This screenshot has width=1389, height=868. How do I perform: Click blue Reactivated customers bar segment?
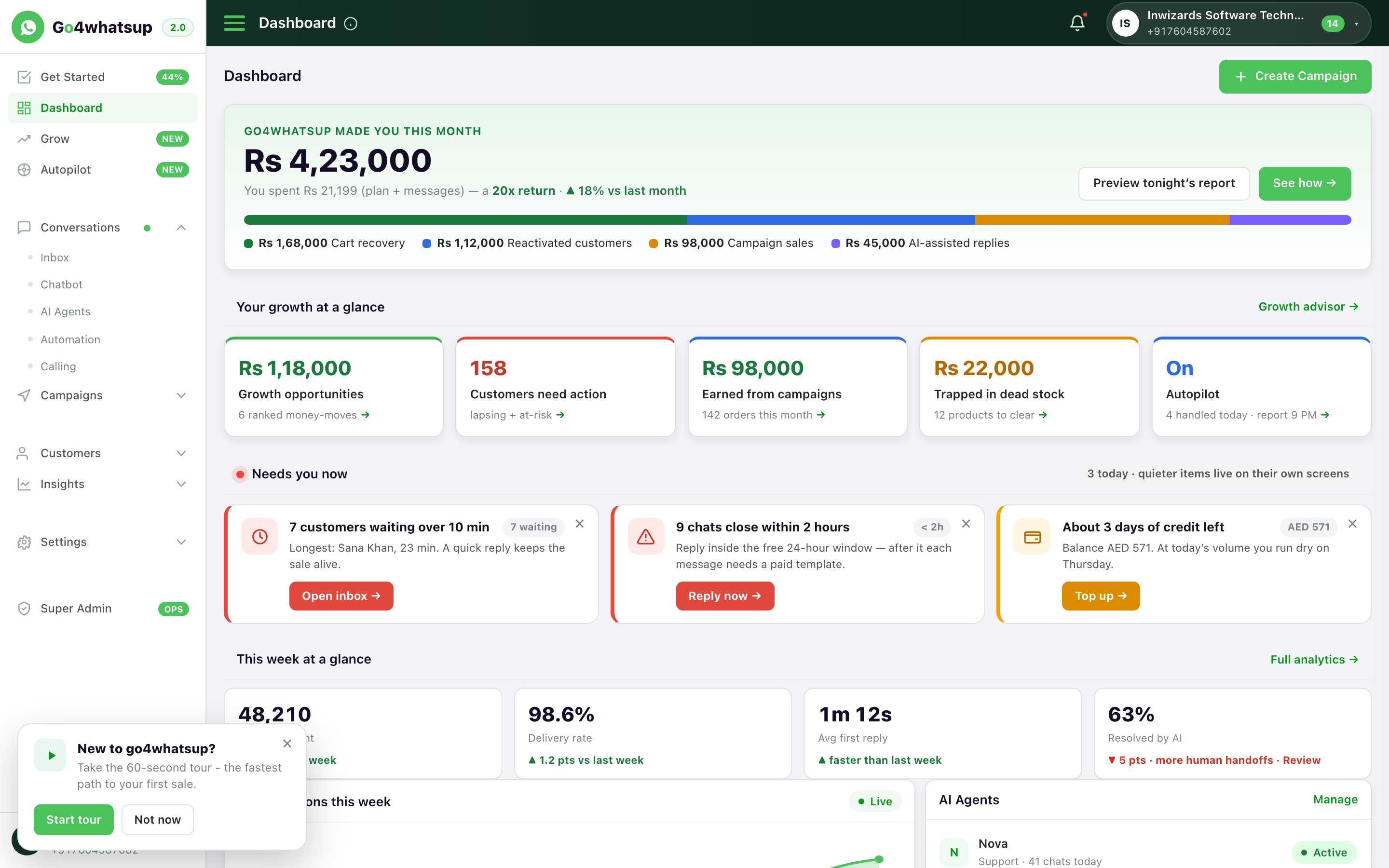pyautogui.click(x=831, y=220)
